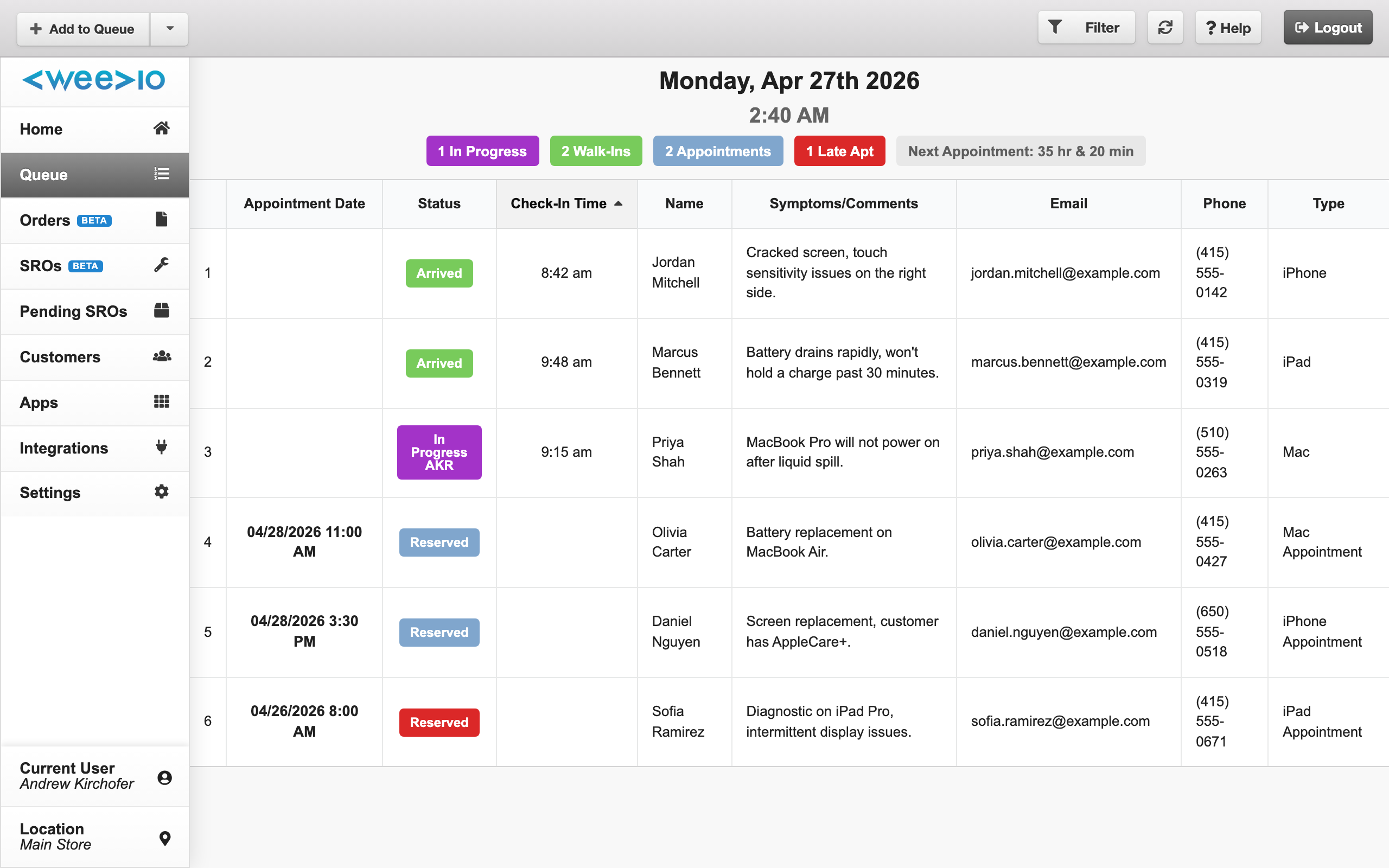This screenshot has height=868, width=1389.
Task: Click the In Progress AKR status
Action: click(439, 452)
